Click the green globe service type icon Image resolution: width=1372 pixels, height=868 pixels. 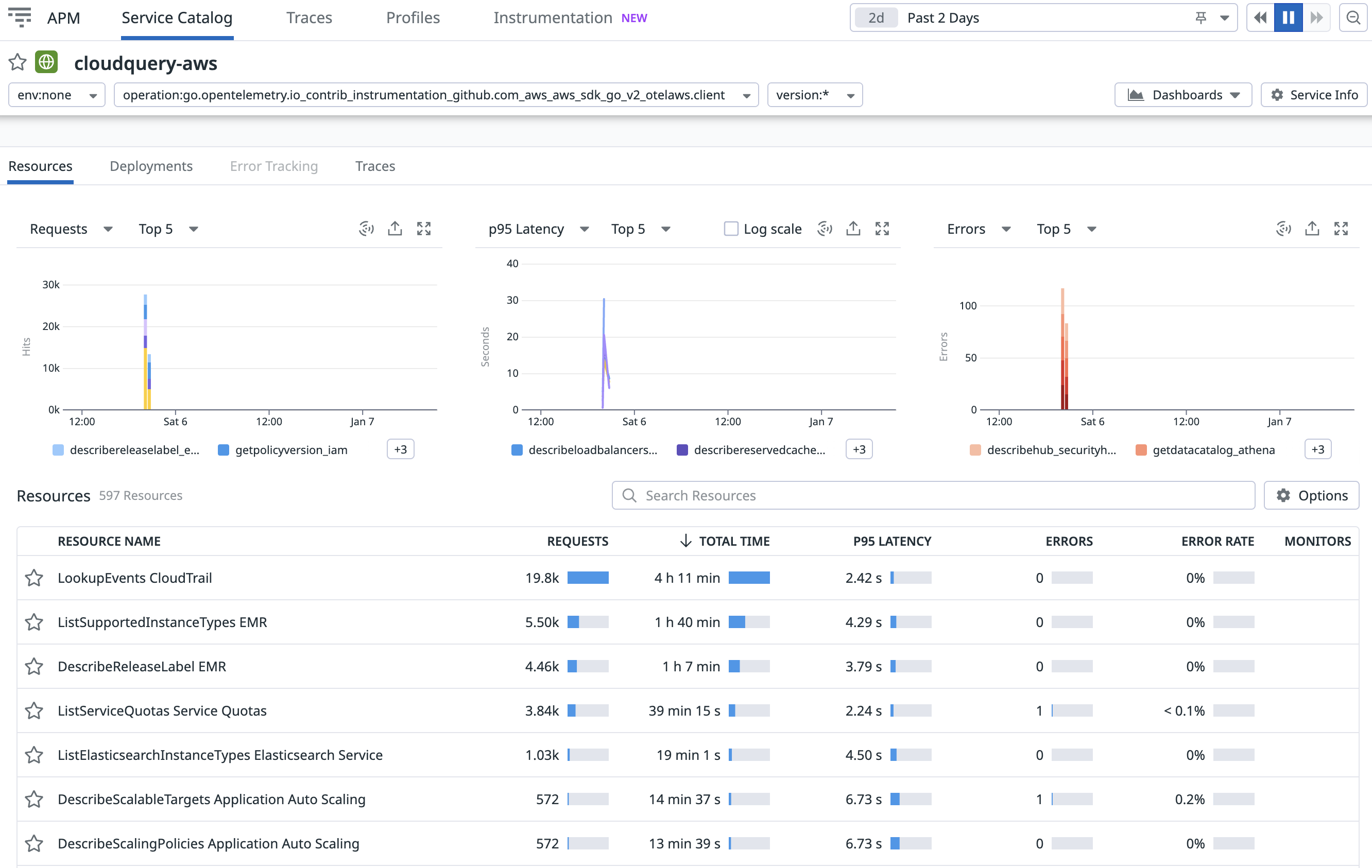47,62
